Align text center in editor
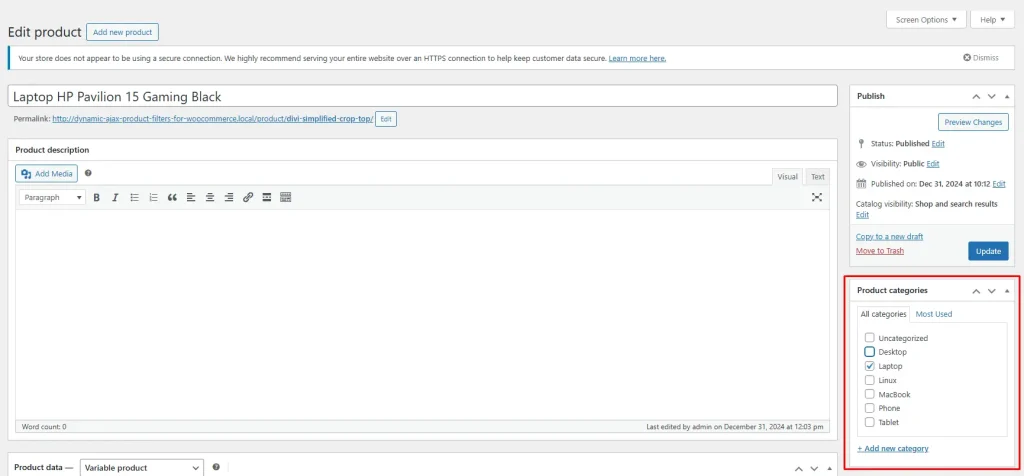The image size is (1024, 476). (x=210, y=197)
